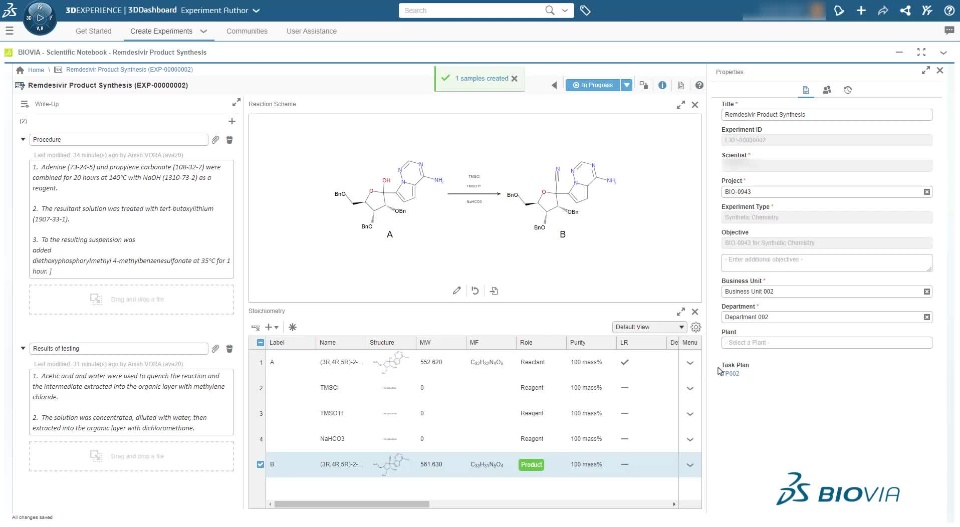
Task: Toggle the select-all checkbox in Stoichiometry header
Action: point(260,343)
